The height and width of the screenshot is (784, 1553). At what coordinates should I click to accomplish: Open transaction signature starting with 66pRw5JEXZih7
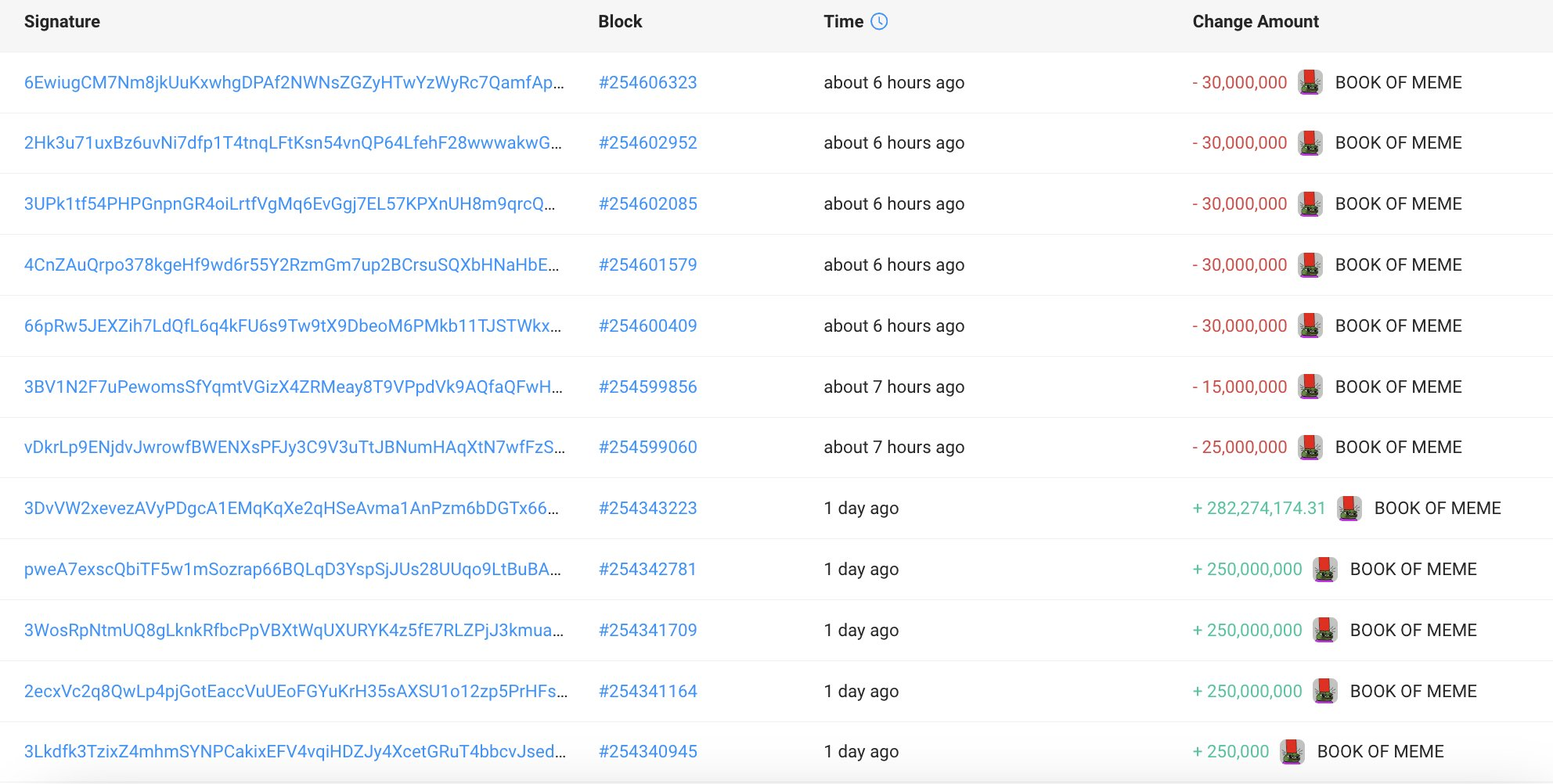pyautogui.click(x=293, y=326)
